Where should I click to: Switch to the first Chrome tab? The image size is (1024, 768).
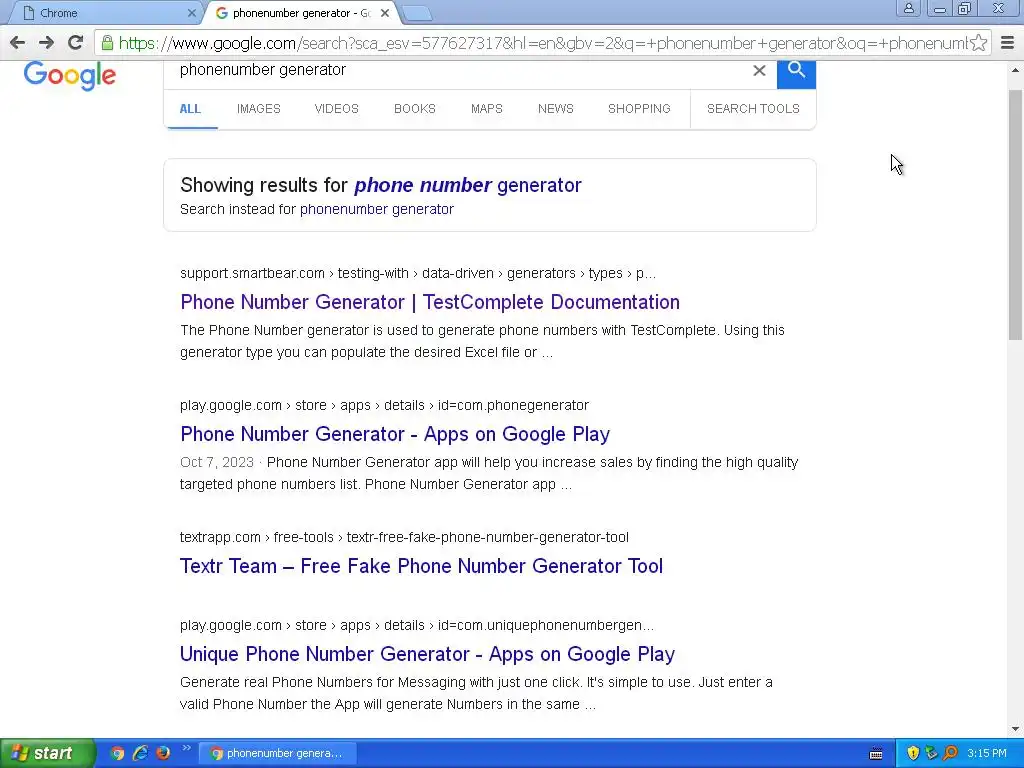tap(104, 13)
